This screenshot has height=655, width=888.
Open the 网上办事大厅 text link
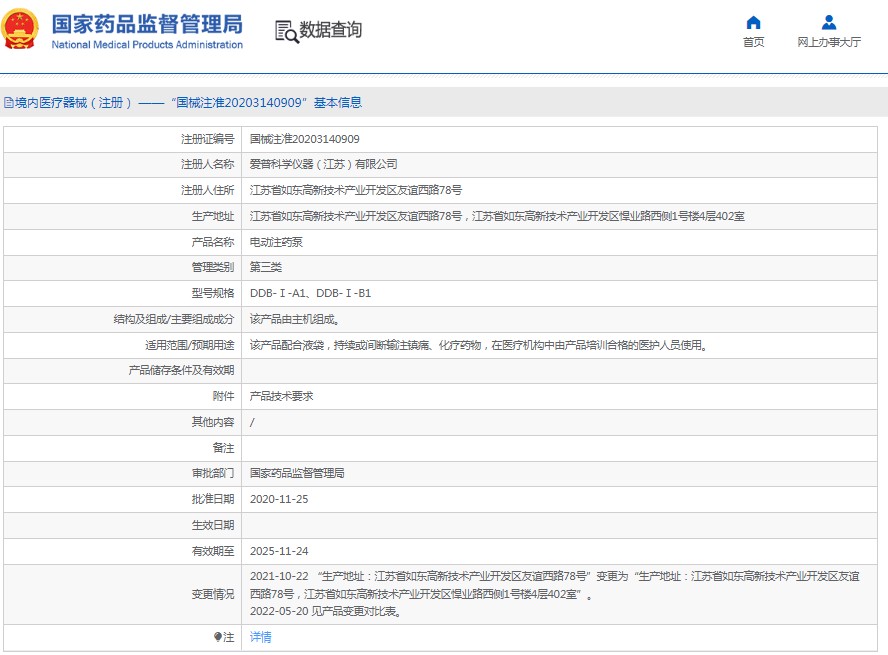pos(828,42)
